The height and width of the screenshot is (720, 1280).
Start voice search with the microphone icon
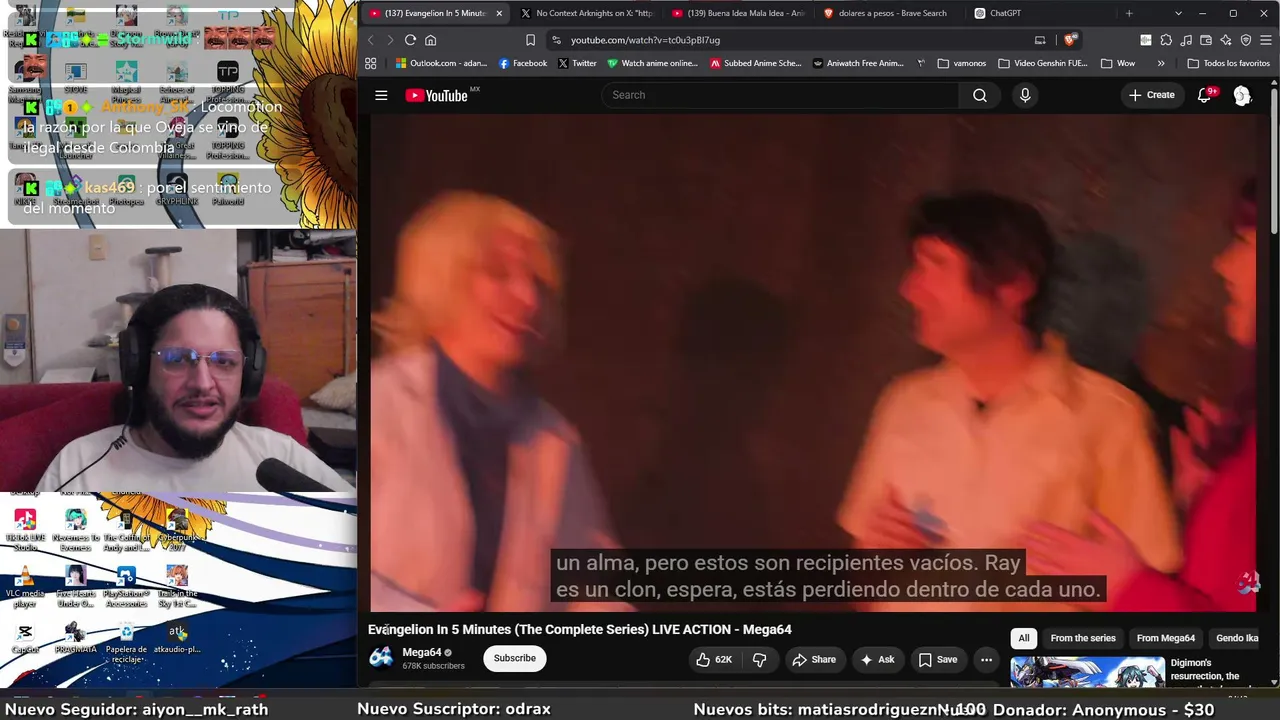[x=1025, y=95]
